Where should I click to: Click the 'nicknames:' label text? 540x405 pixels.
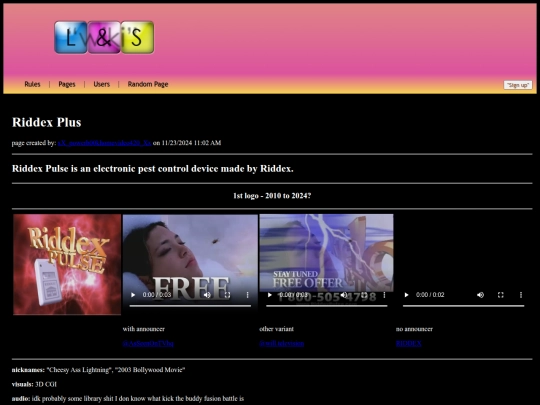coord(28,370)
